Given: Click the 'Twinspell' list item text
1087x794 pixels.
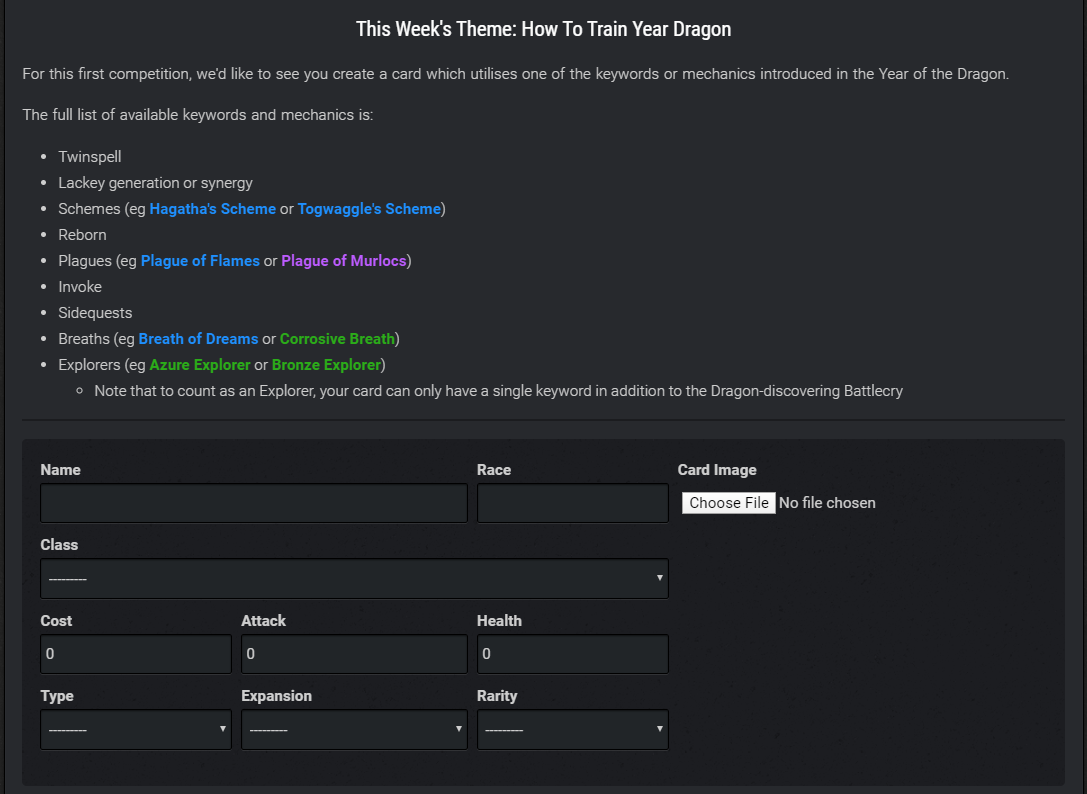Looking at the screenshot, I should tap(89, 157).
